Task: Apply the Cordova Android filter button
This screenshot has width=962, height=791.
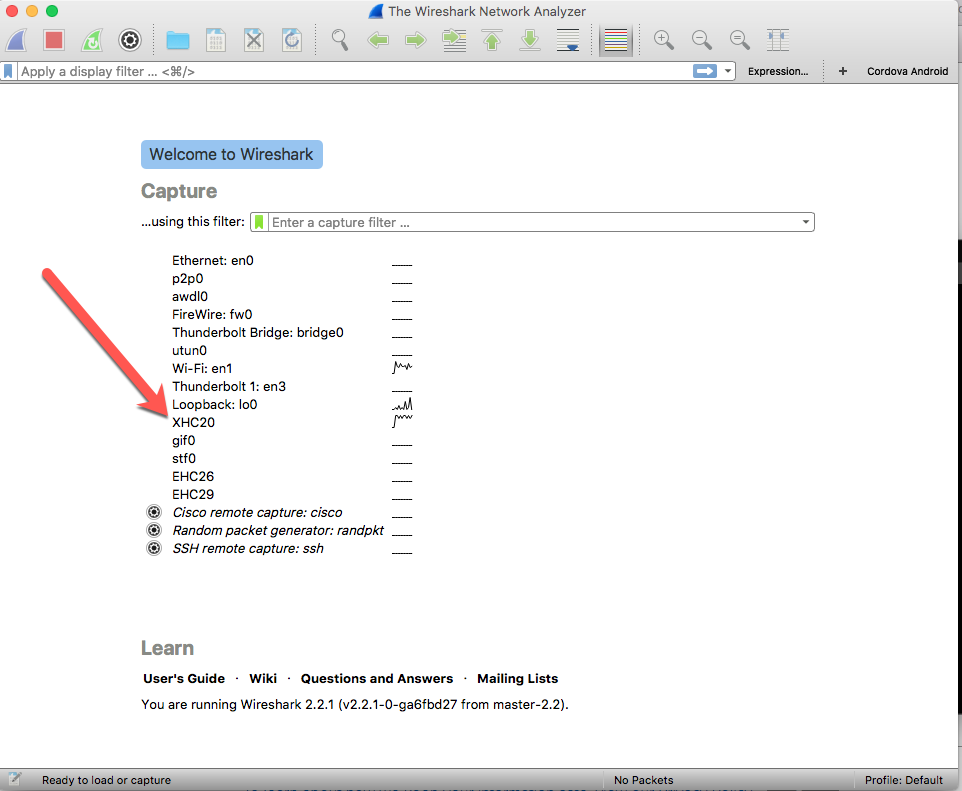Action: pos(907,71)
